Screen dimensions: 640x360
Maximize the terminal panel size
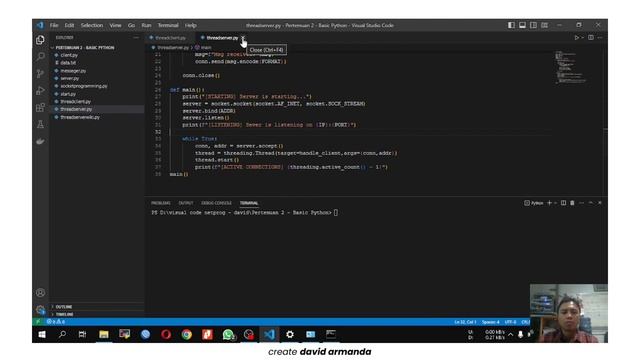591,203
